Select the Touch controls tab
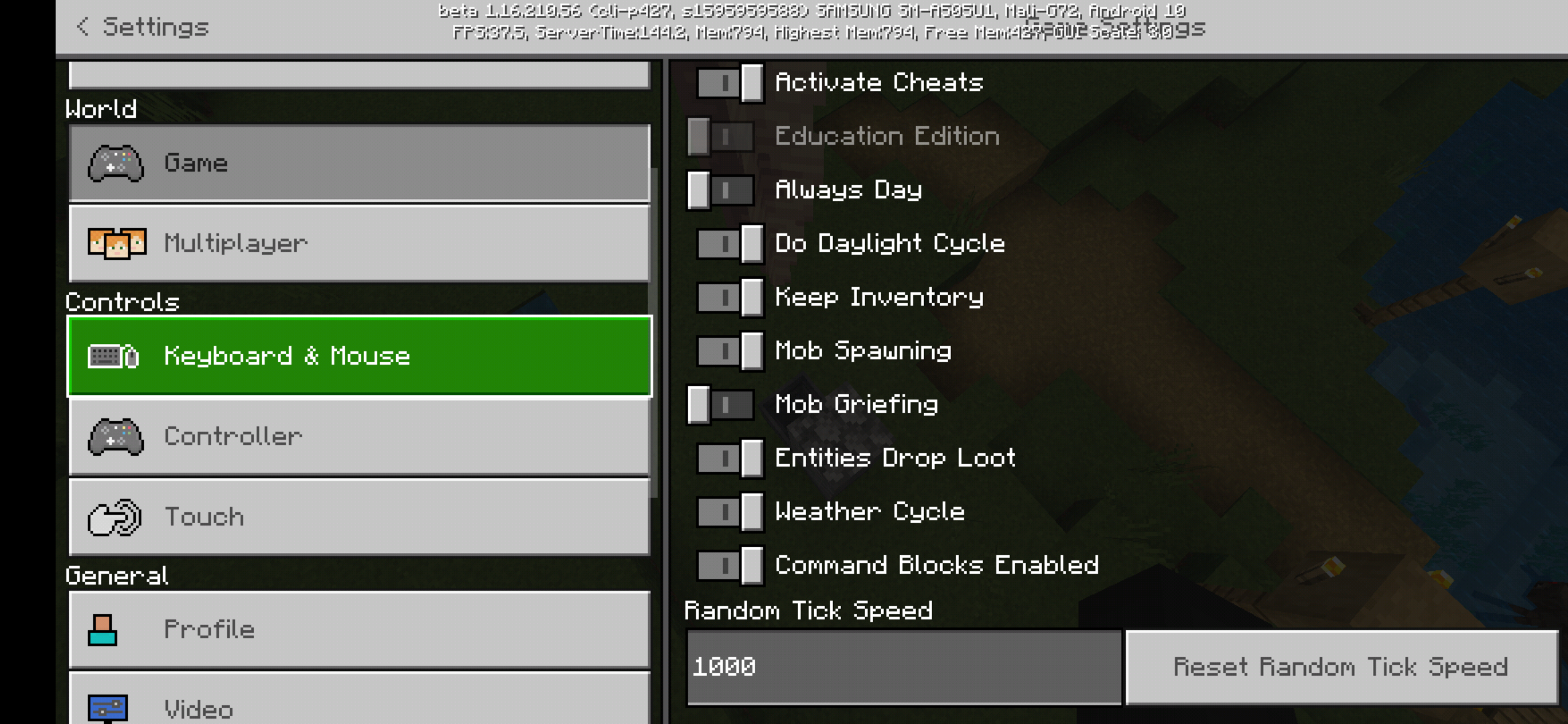The image size is (1568, 724). pyautogui.click(x=359, y=517)
